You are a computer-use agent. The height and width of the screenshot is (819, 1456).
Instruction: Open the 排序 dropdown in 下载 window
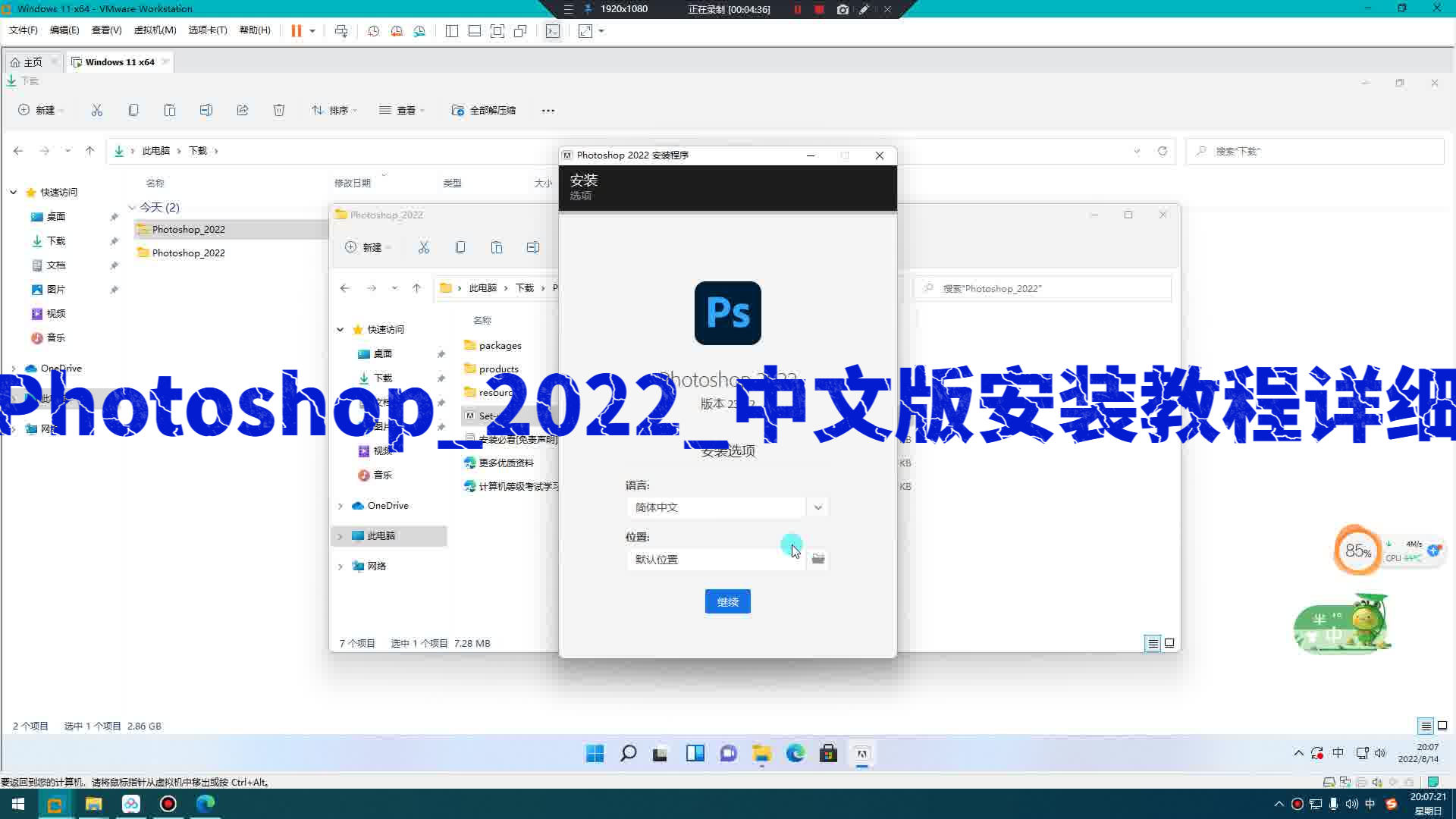tap(334, 110)
